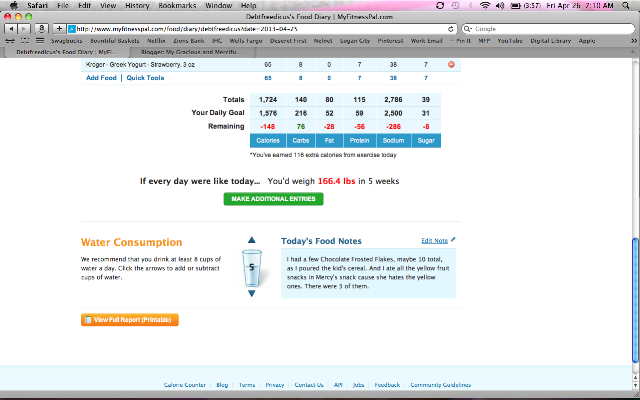
Task: Click the battery status icon
Action: pyautogui.click(x=516, y=6)
